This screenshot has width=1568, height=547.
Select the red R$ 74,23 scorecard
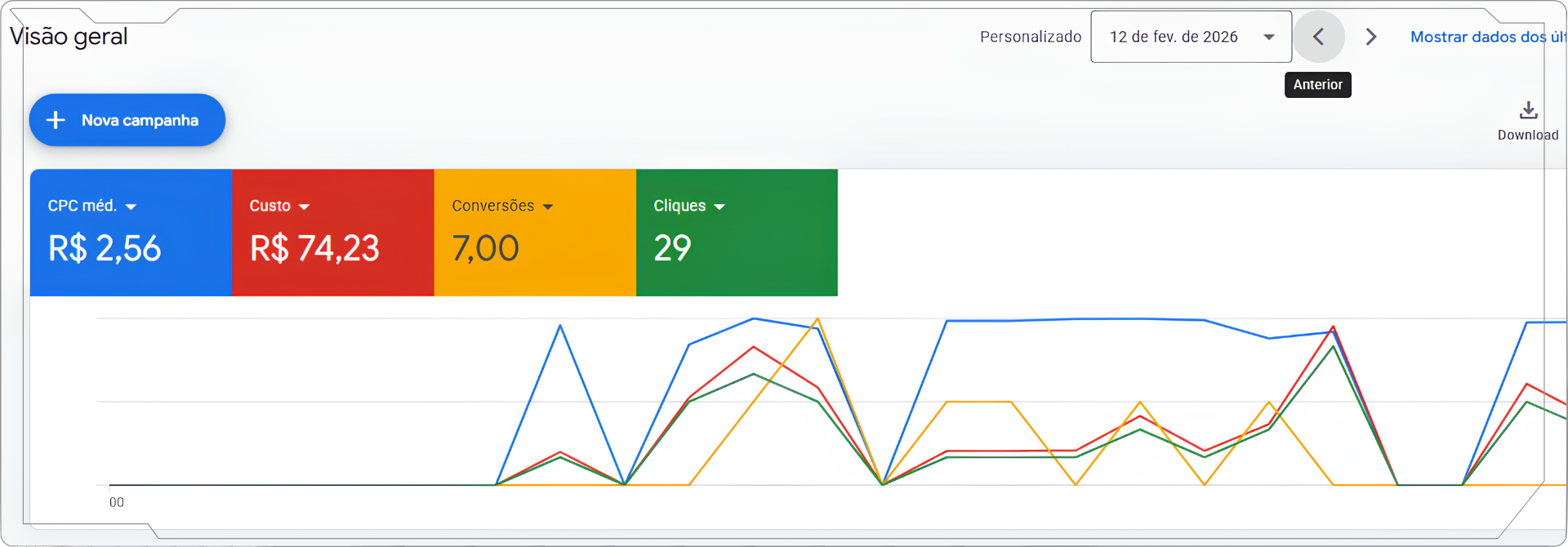click(x=333, y=233)
